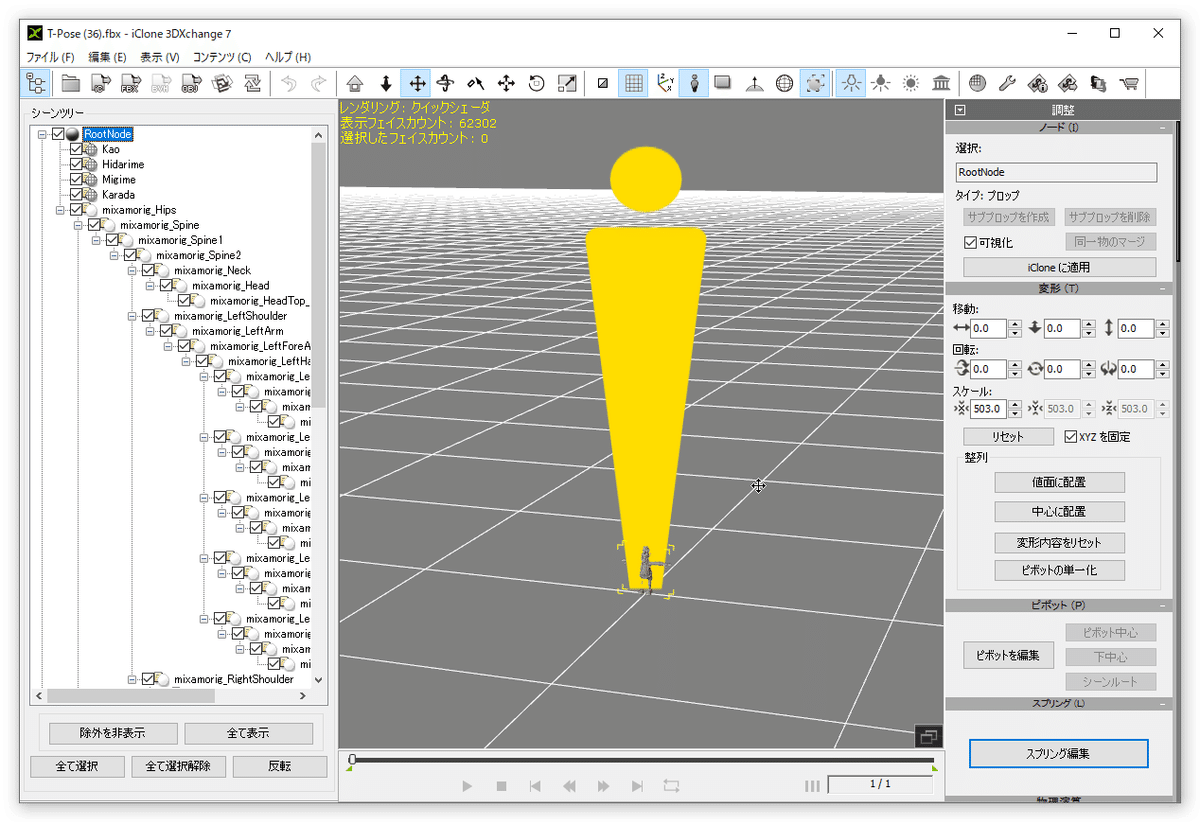Click the iClone に適用 button
Viewport: 1200px width, 822px height.
tap(1059, 267)
